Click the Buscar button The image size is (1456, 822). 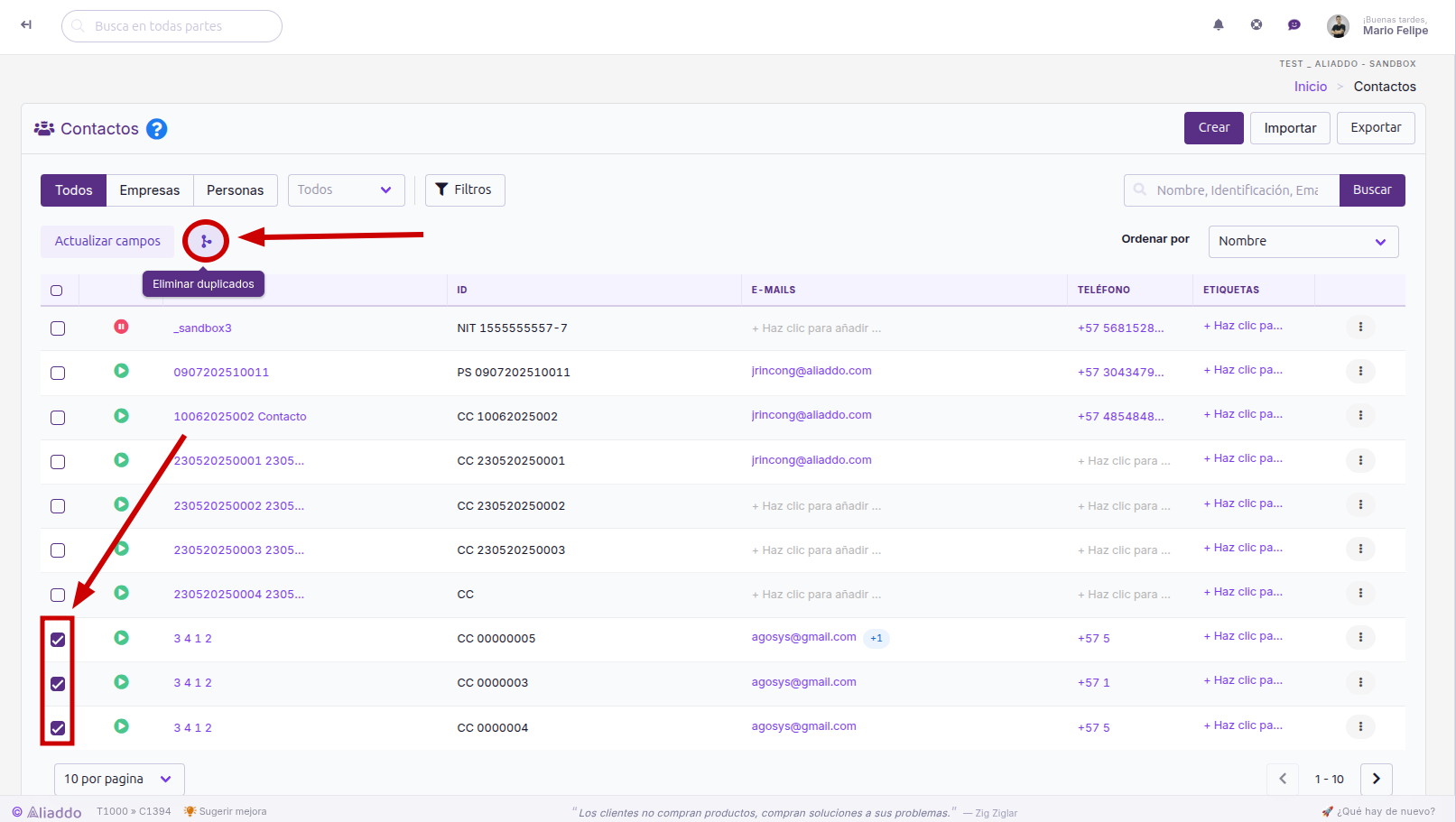(1372, 190)
